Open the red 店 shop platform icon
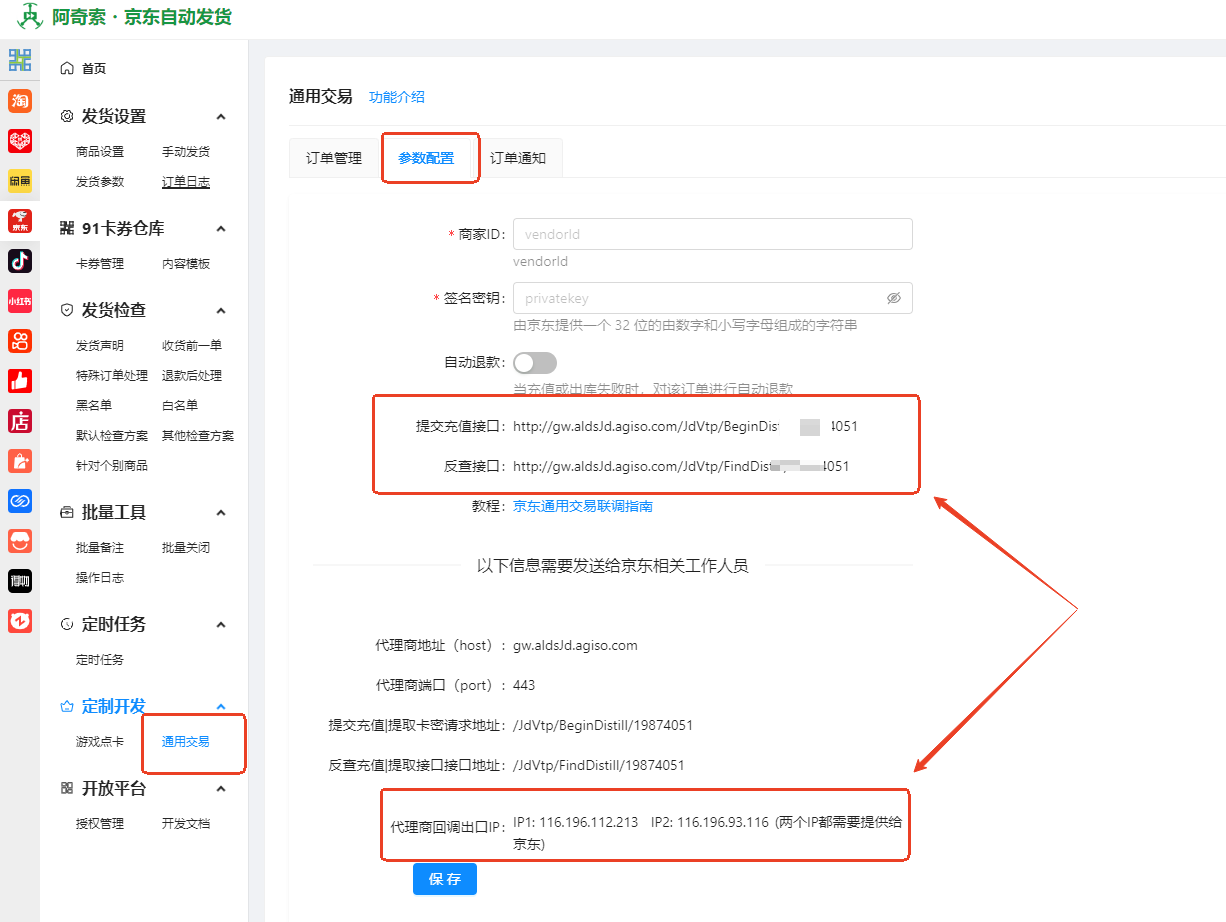The width and height of the screenshot is (1226, 922). tap(20, 420)
